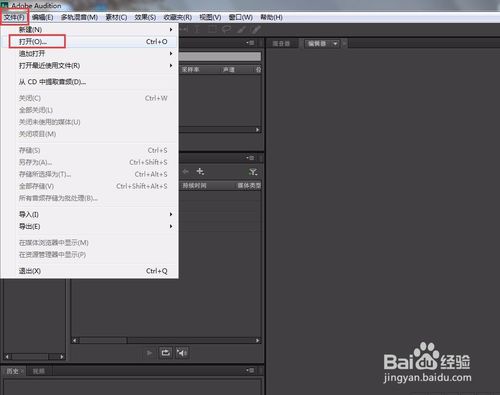Click the add shortcut plus icon
This screenshot has height=395, width=500.
click(200, 171)
